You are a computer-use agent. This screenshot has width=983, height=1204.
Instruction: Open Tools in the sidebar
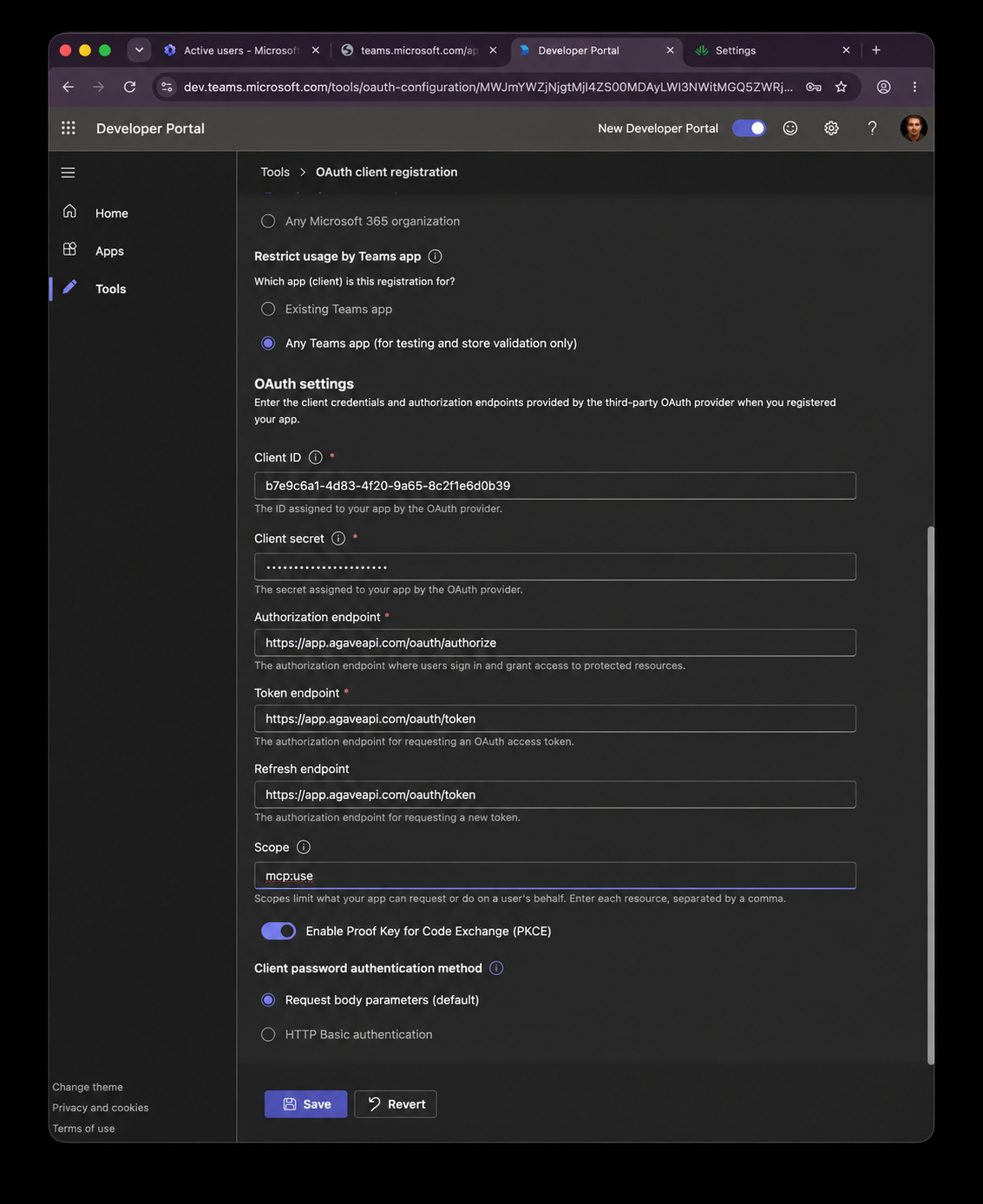[x=110, y=289]
